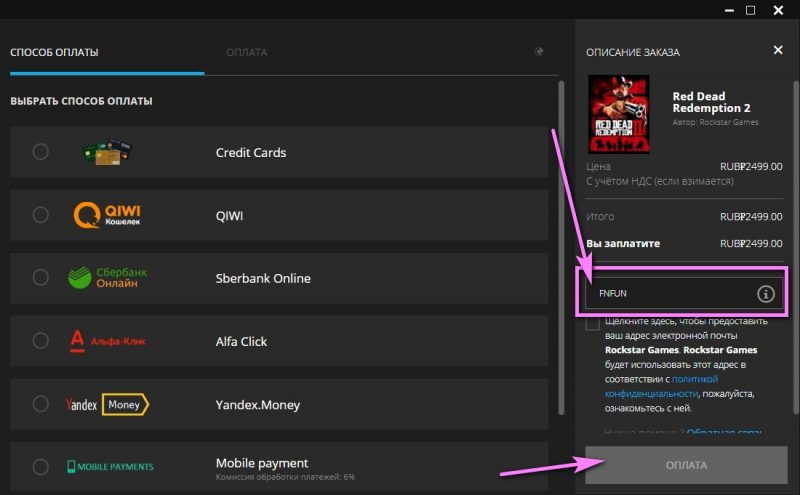Open the ОПЛАТА tab
The height and width of the screenshot is (495, 800).
click(x=246, y=52)
